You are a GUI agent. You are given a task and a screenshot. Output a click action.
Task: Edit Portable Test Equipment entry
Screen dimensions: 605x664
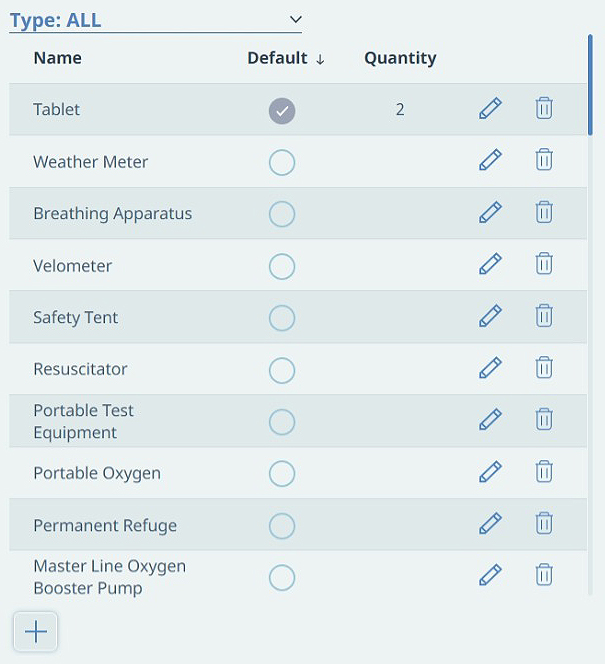[x=490, y=420]
